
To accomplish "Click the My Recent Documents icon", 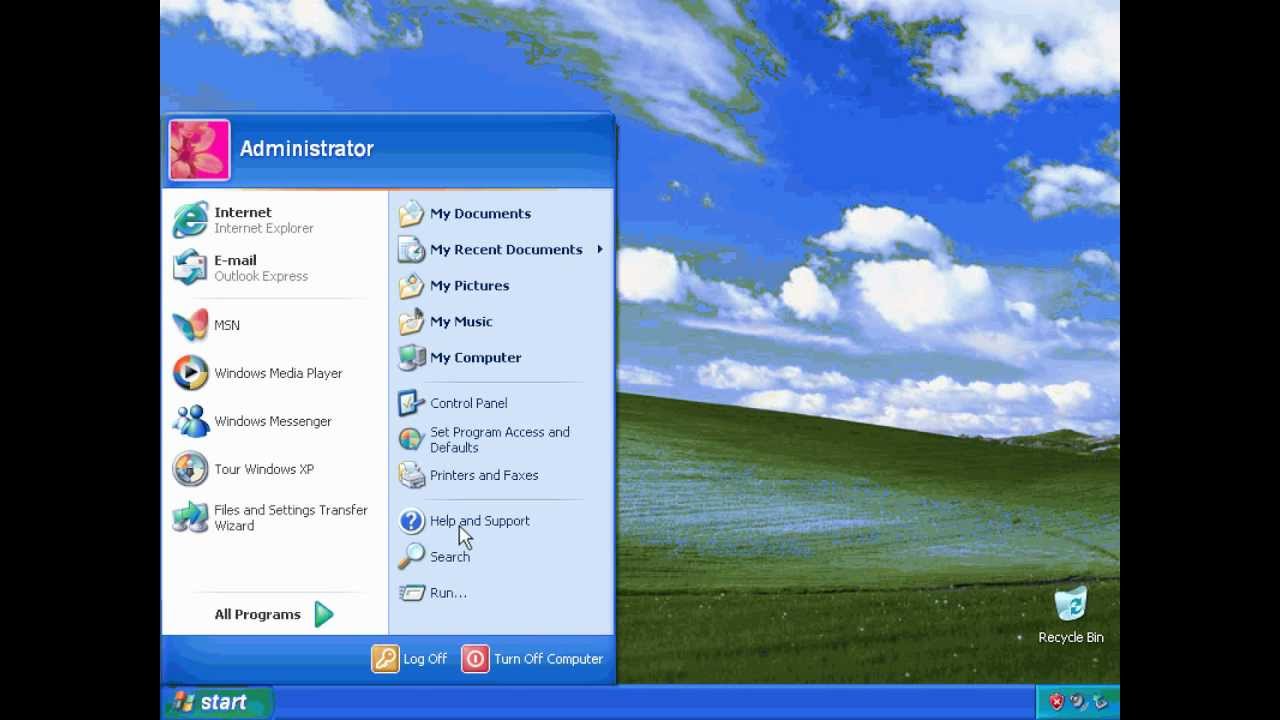I will 411,249.
